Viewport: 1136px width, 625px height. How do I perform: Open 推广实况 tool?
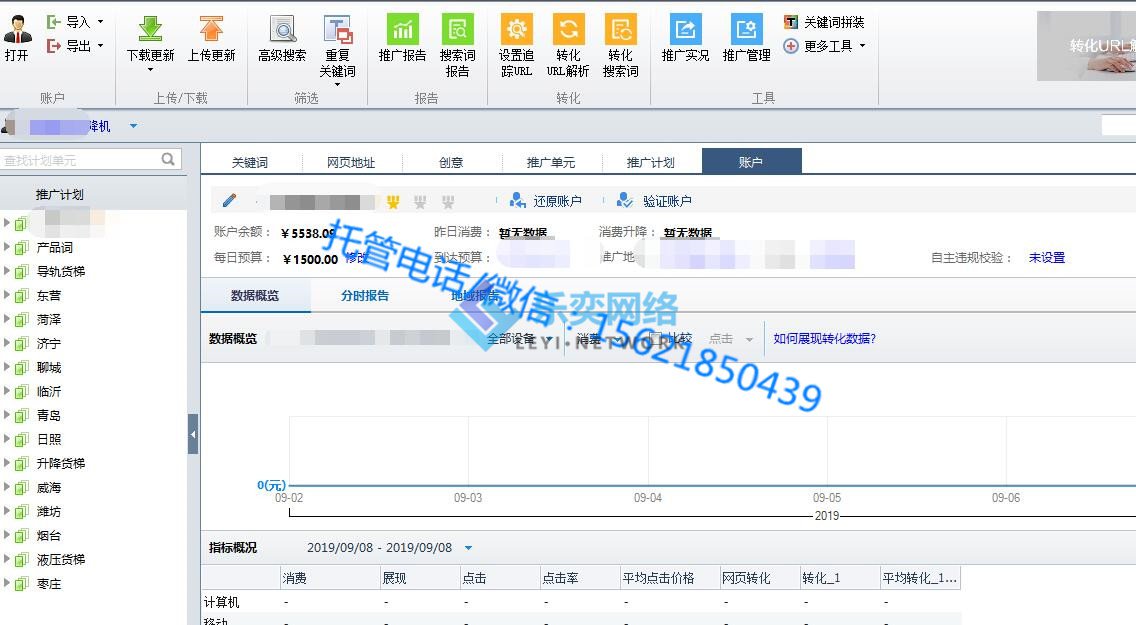(x=685, y=29)
